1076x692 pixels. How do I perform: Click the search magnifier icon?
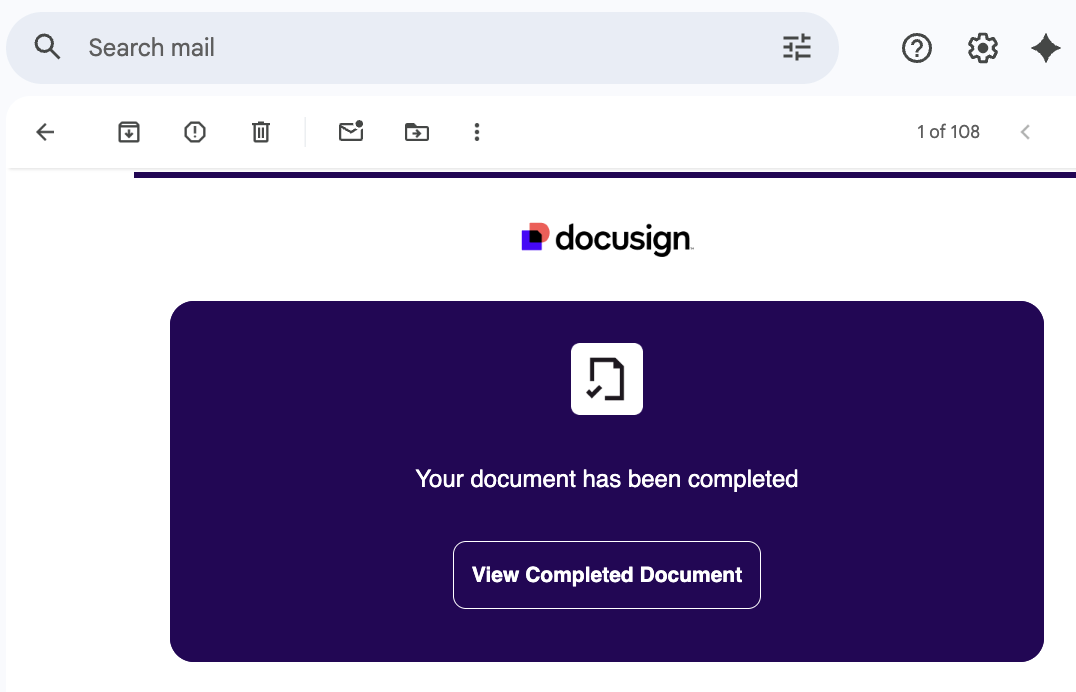click(47, 47)
